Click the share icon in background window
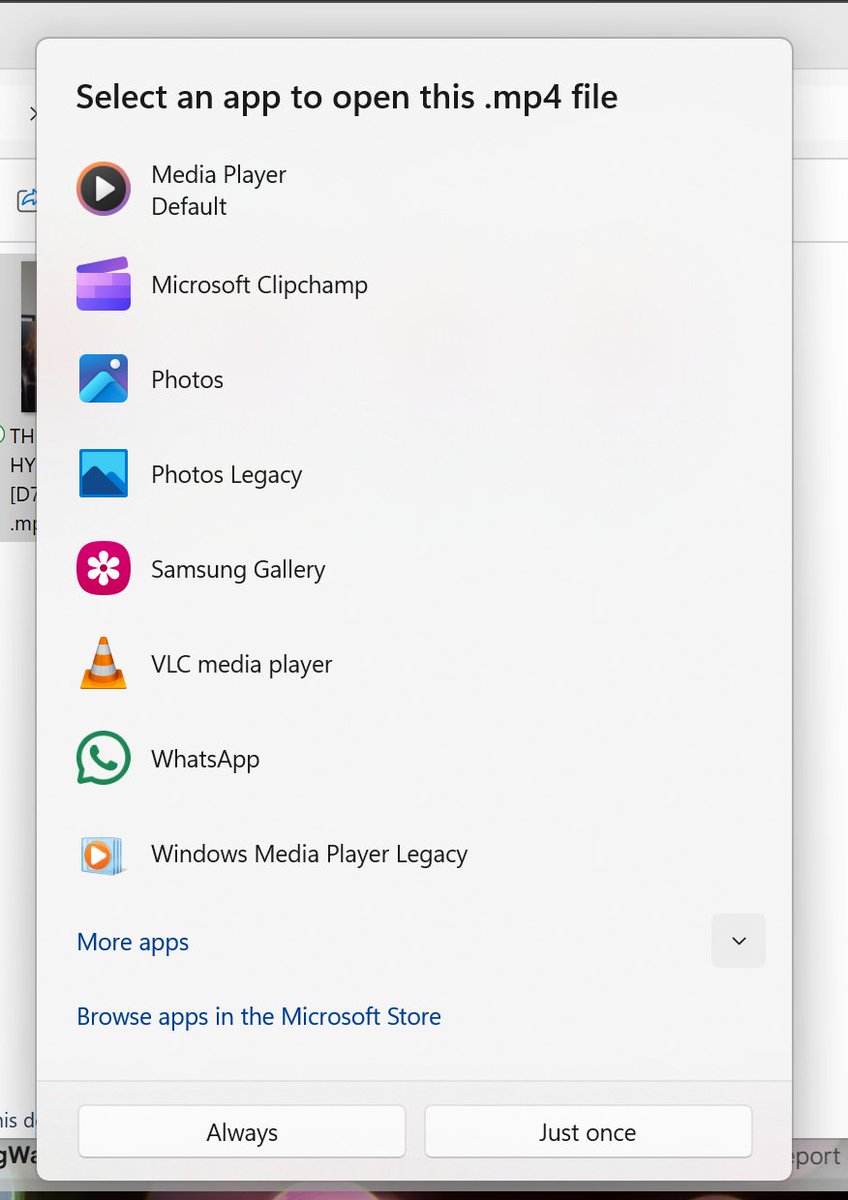The image size is (848, 1200). (27, 199)
